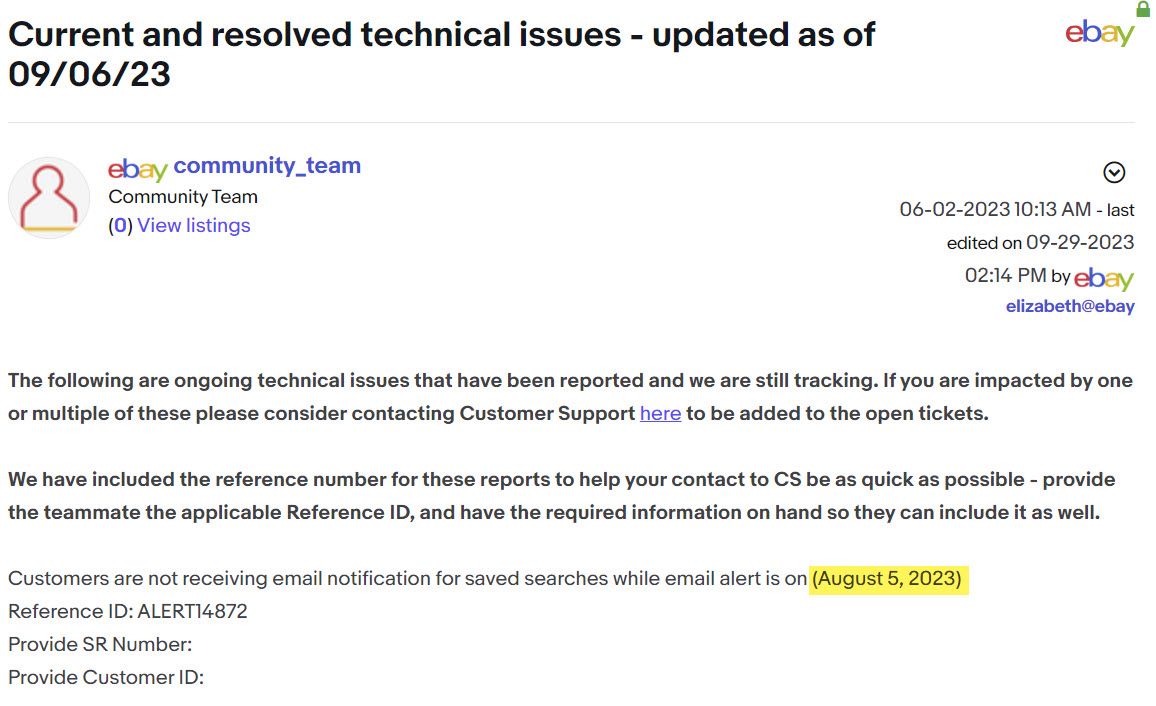1156x706 pixels.
Task: Follow the 'here' Customer Support link
Action: tap(660, 413)
